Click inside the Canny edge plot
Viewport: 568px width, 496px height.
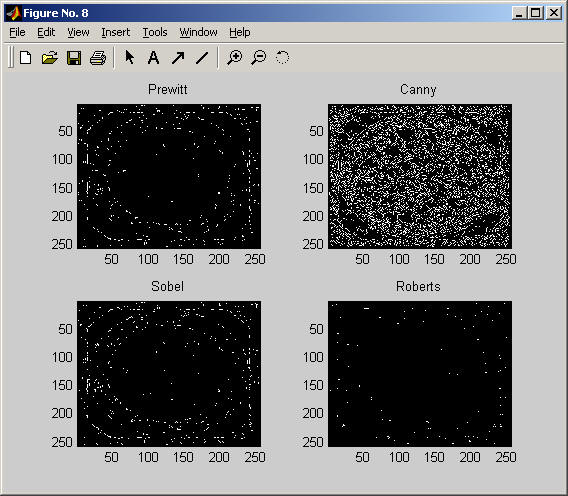pyautogui.click(x=420, y=176)
